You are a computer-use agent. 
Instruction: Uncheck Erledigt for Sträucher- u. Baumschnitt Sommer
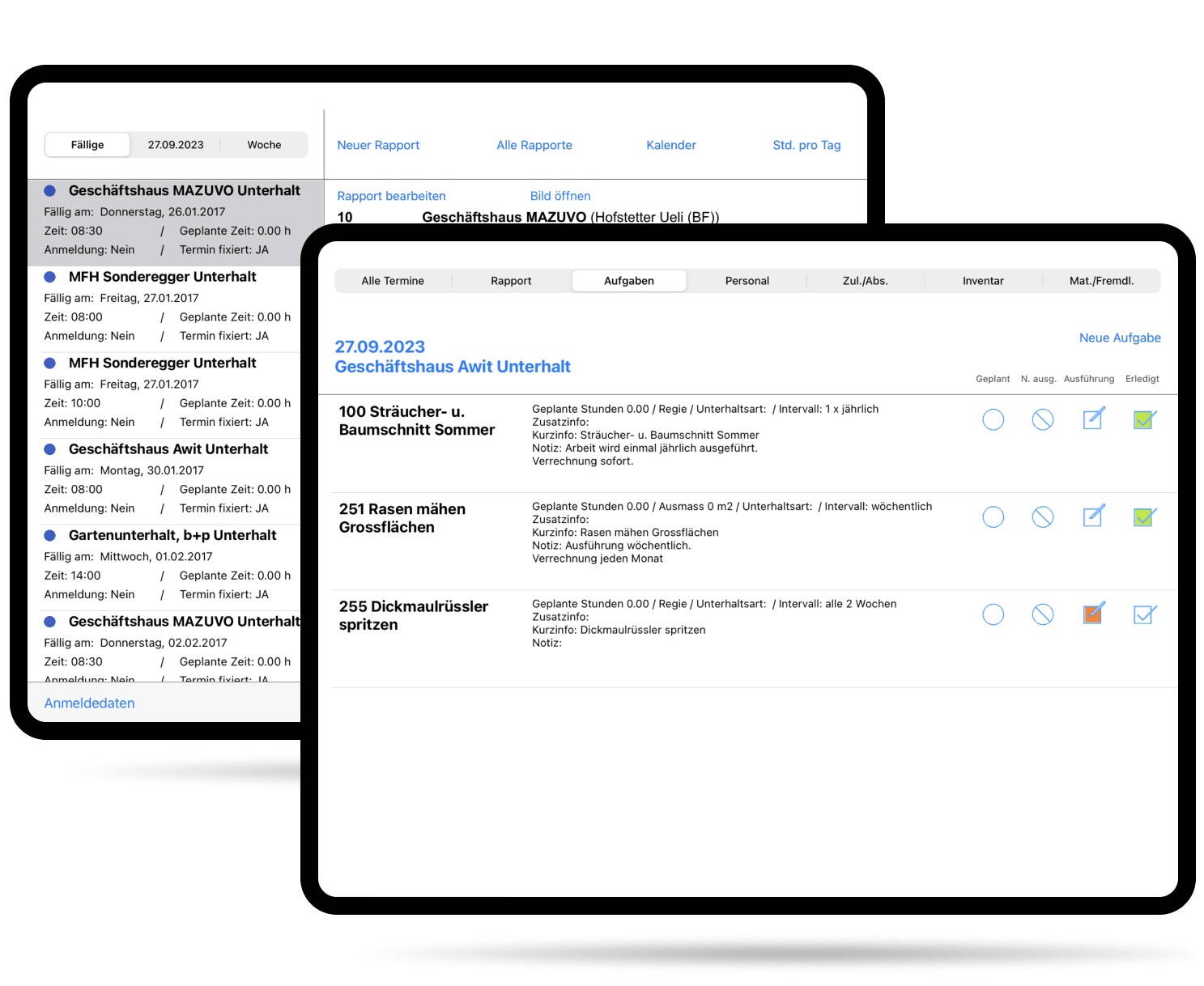(x=1144, y=419)
